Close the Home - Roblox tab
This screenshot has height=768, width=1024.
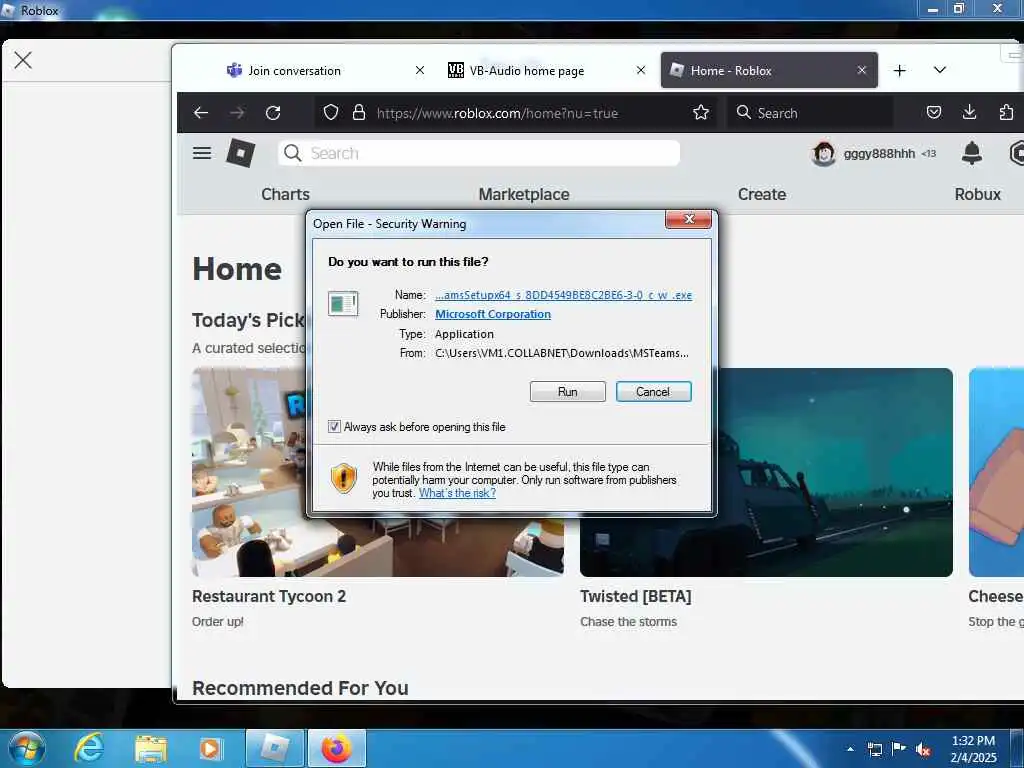(x=862, y=70)
